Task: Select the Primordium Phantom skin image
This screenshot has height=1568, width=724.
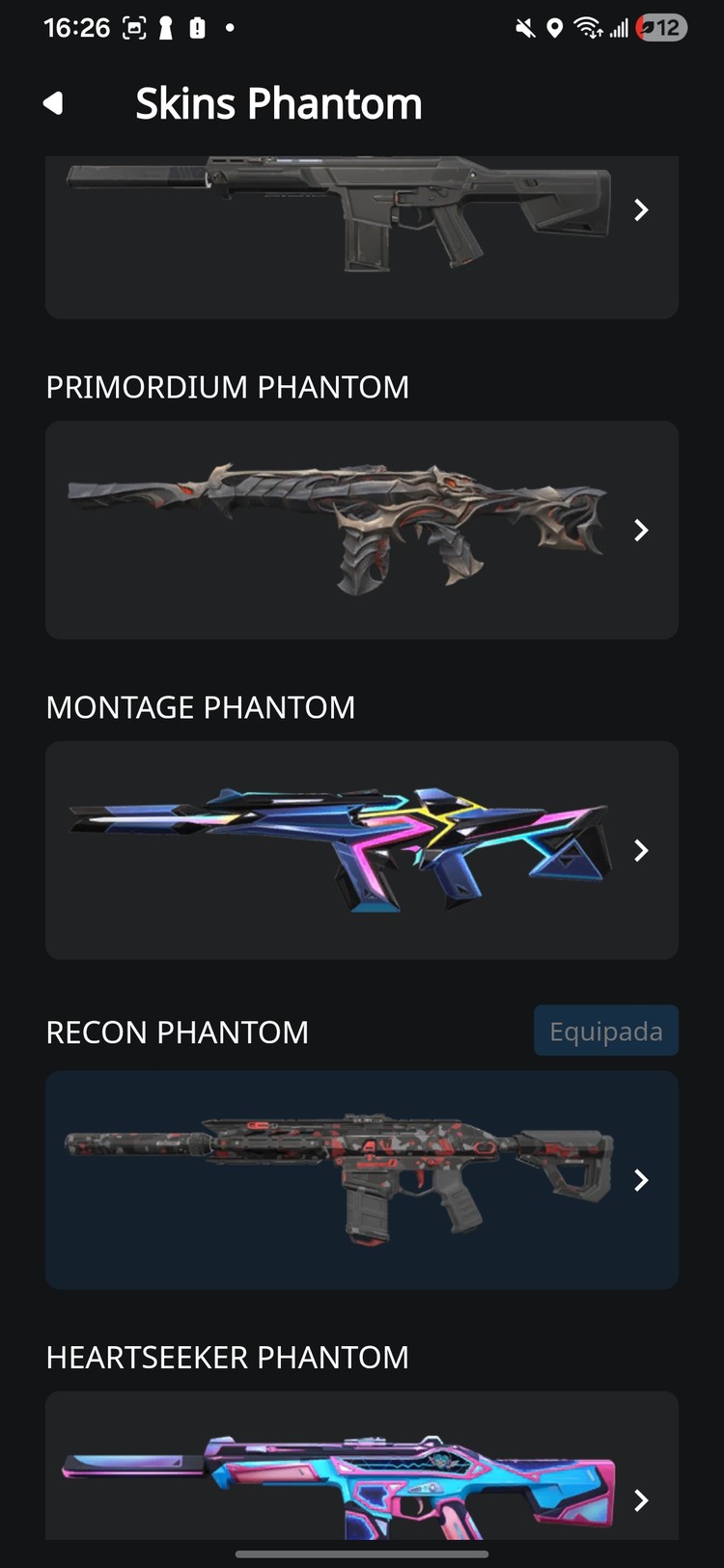Action: (x=339, y=529)
